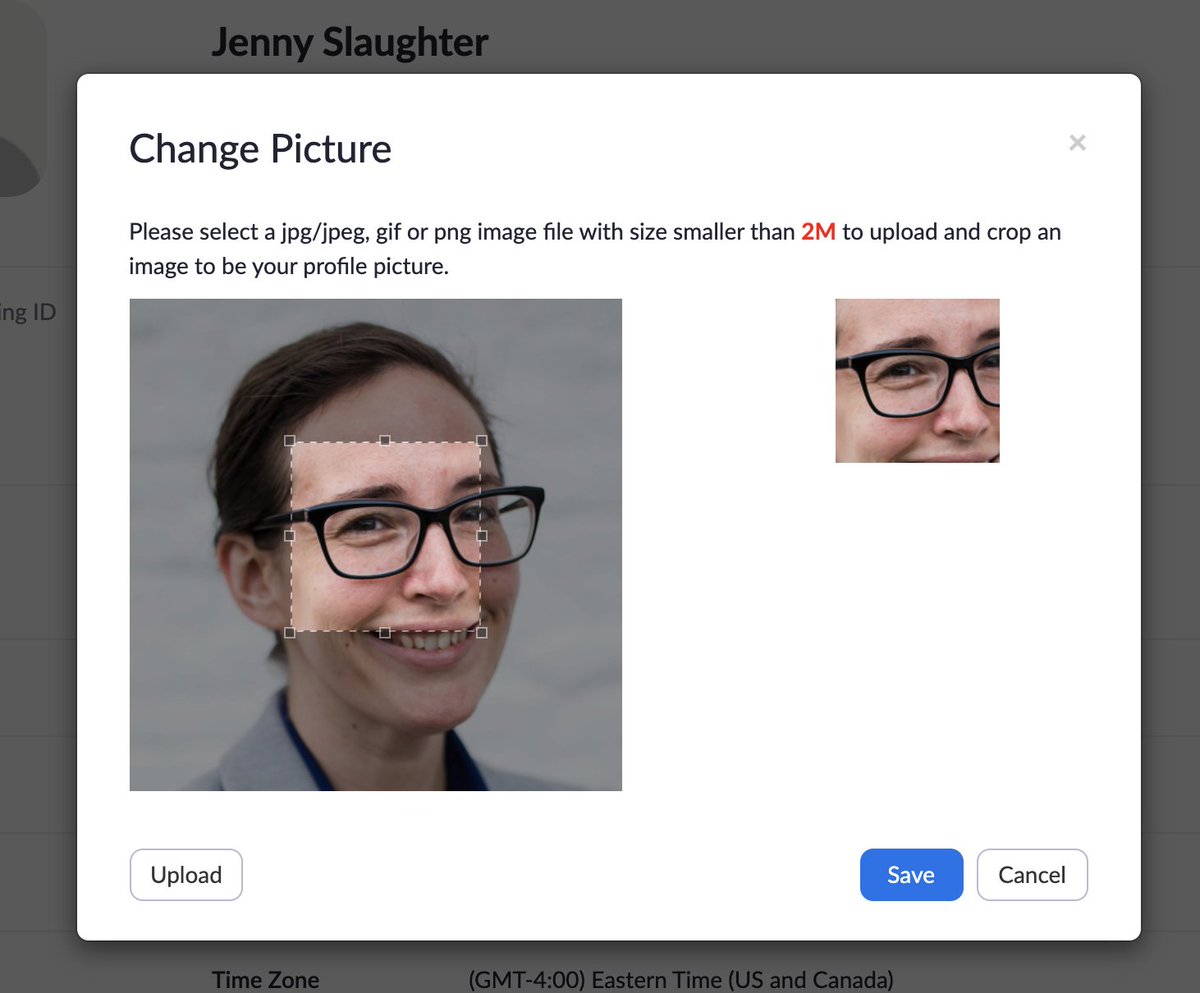Save the cropped profile picture

pos(911,875)
